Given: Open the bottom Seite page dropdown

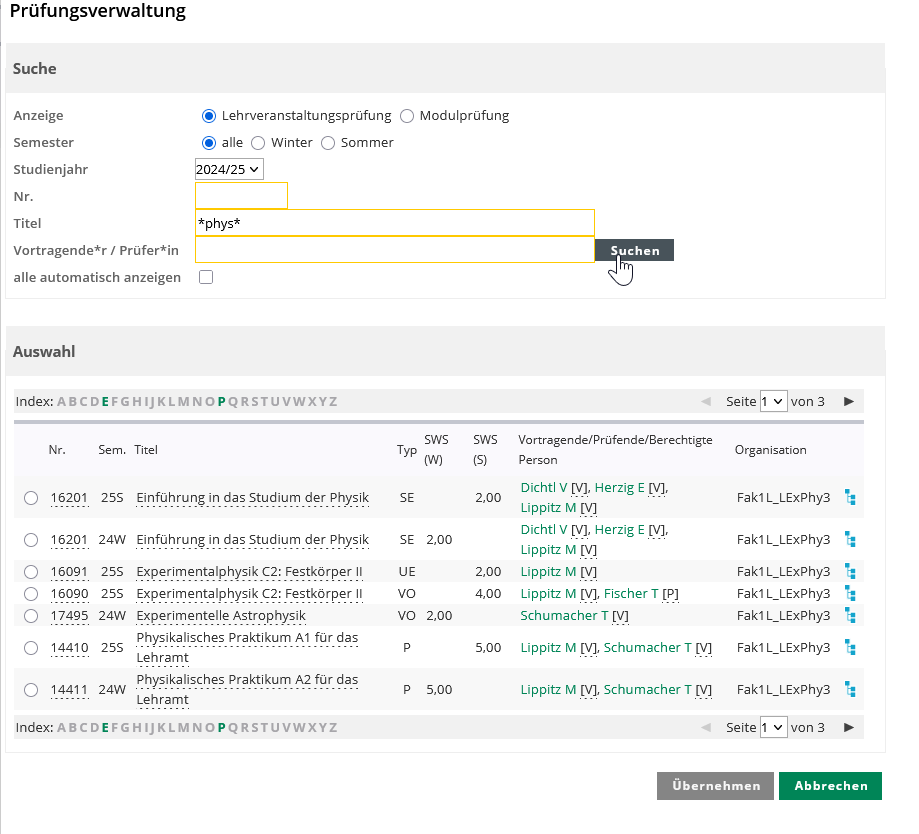Looking at the screenshot, I should coord(773,727).
